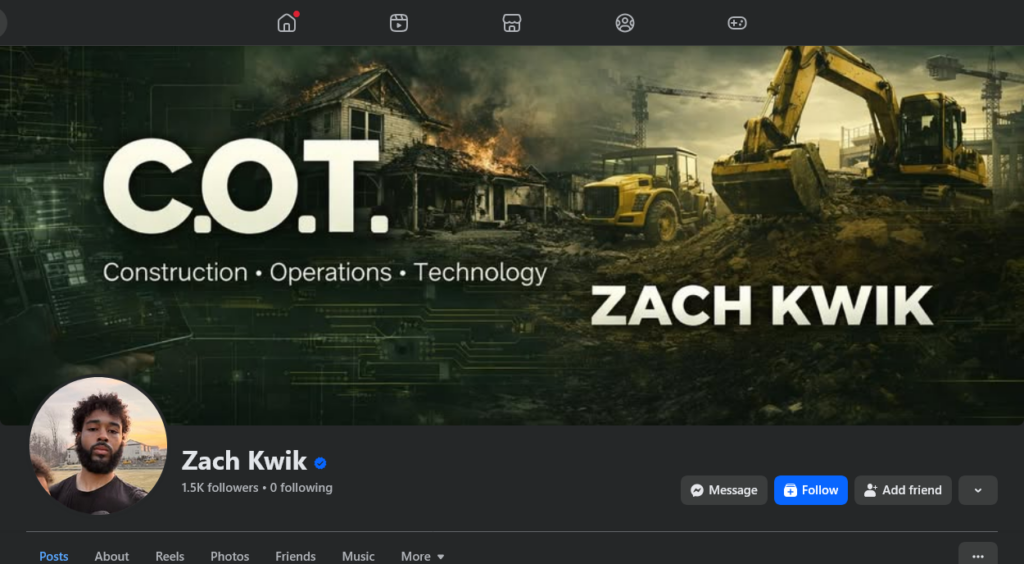This screenshot has width=1024, height=564.
Task: Open the C.O.T. cover photo
Action: pyautogui.click(x=512, y=235)
